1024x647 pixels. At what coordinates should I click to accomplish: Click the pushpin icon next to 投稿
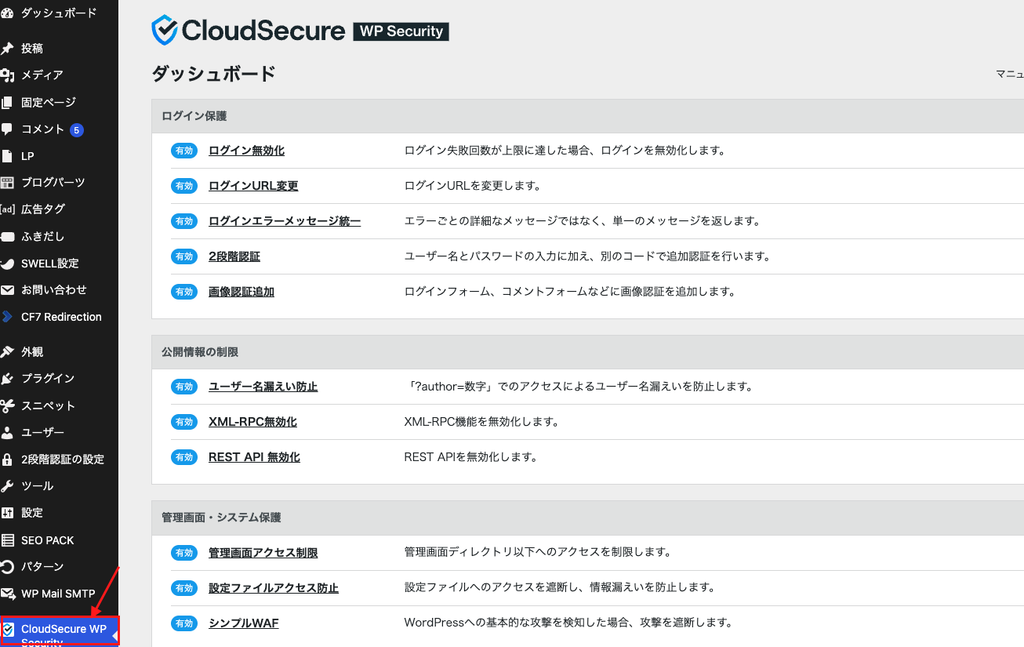pyautogui.click(x=7, y=48)
